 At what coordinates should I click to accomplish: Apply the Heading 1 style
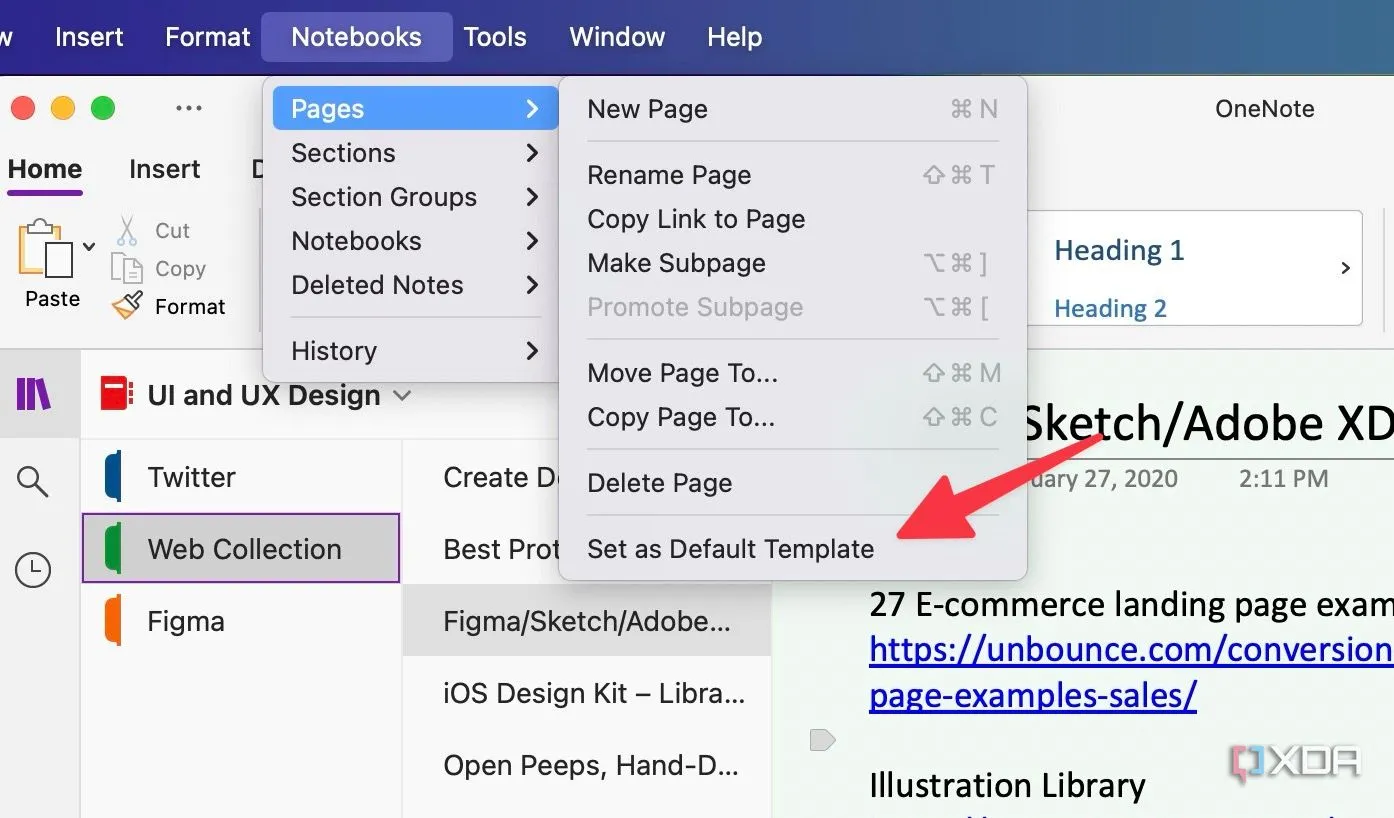point(1119,250)
